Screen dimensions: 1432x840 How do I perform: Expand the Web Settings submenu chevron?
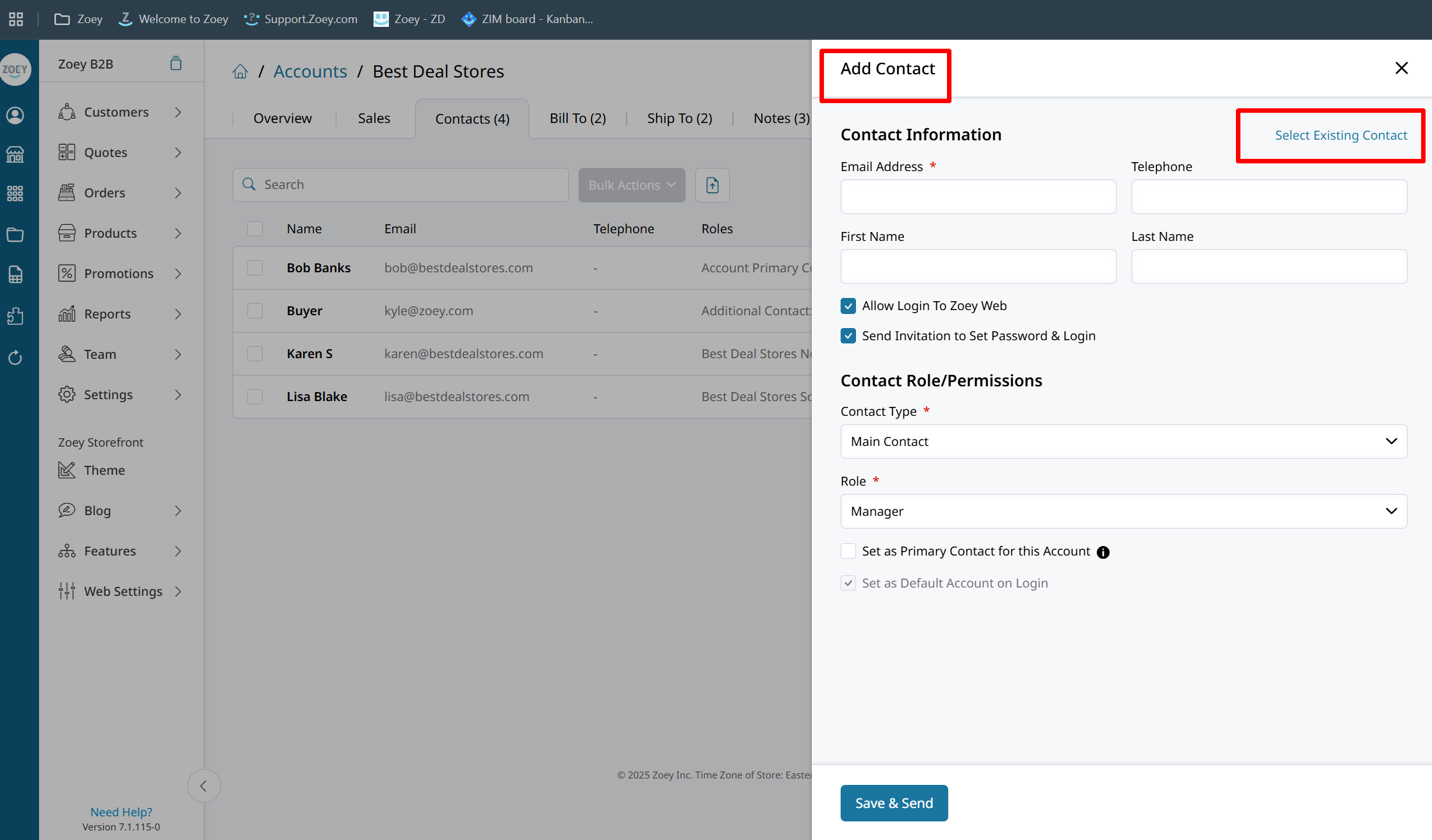pyautogui.click(x=178, y=591)
